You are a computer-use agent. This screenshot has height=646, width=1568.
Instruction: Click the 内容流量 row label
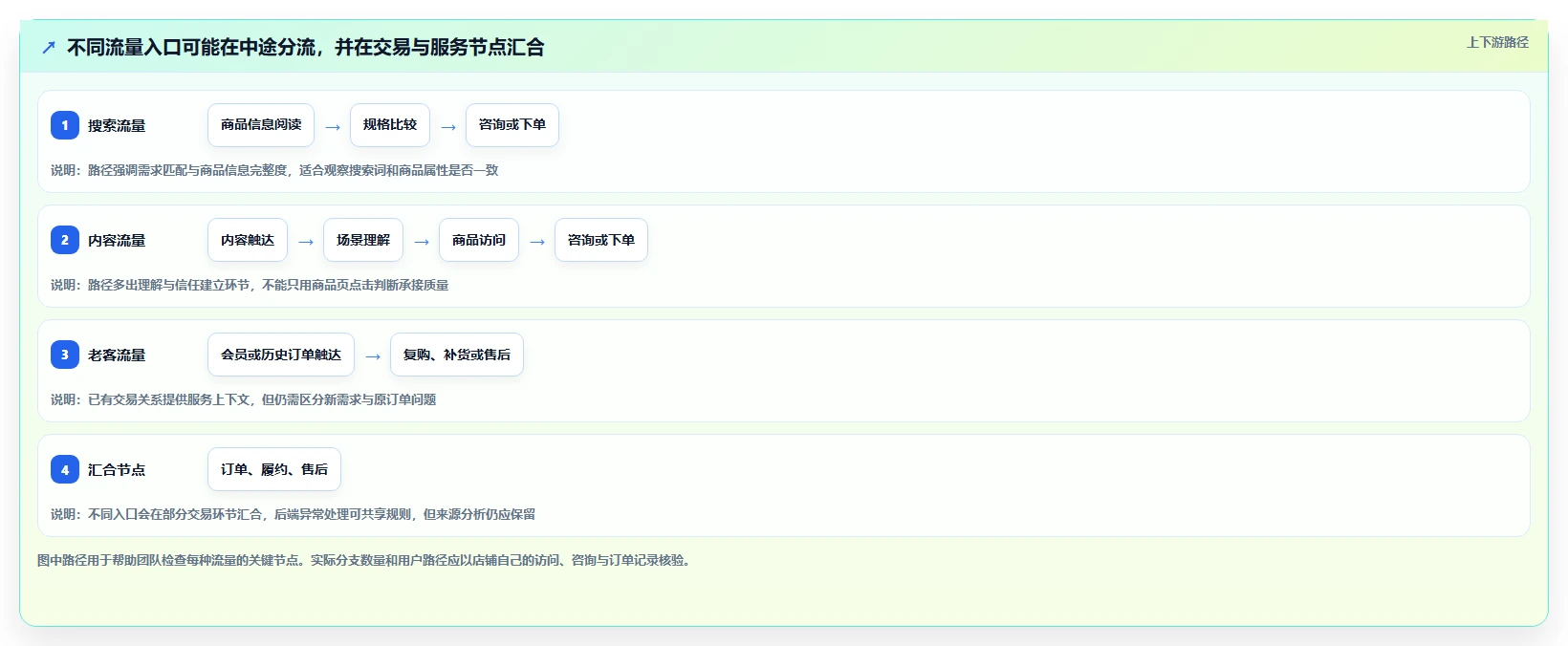117,240
